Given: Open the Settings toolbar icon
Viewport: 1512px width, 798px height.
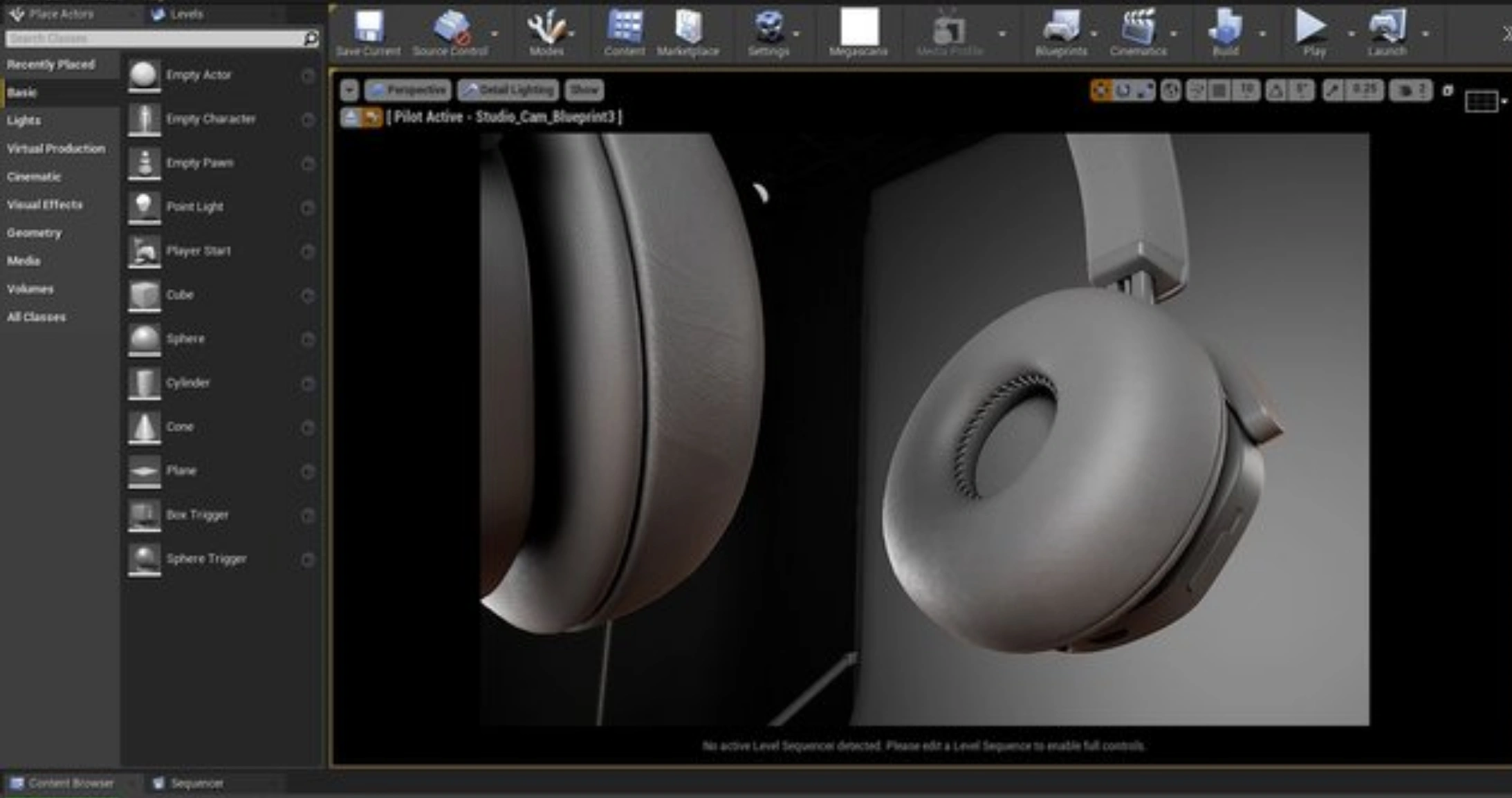Looking at the screenshot, I should click(x=768, y=32).
